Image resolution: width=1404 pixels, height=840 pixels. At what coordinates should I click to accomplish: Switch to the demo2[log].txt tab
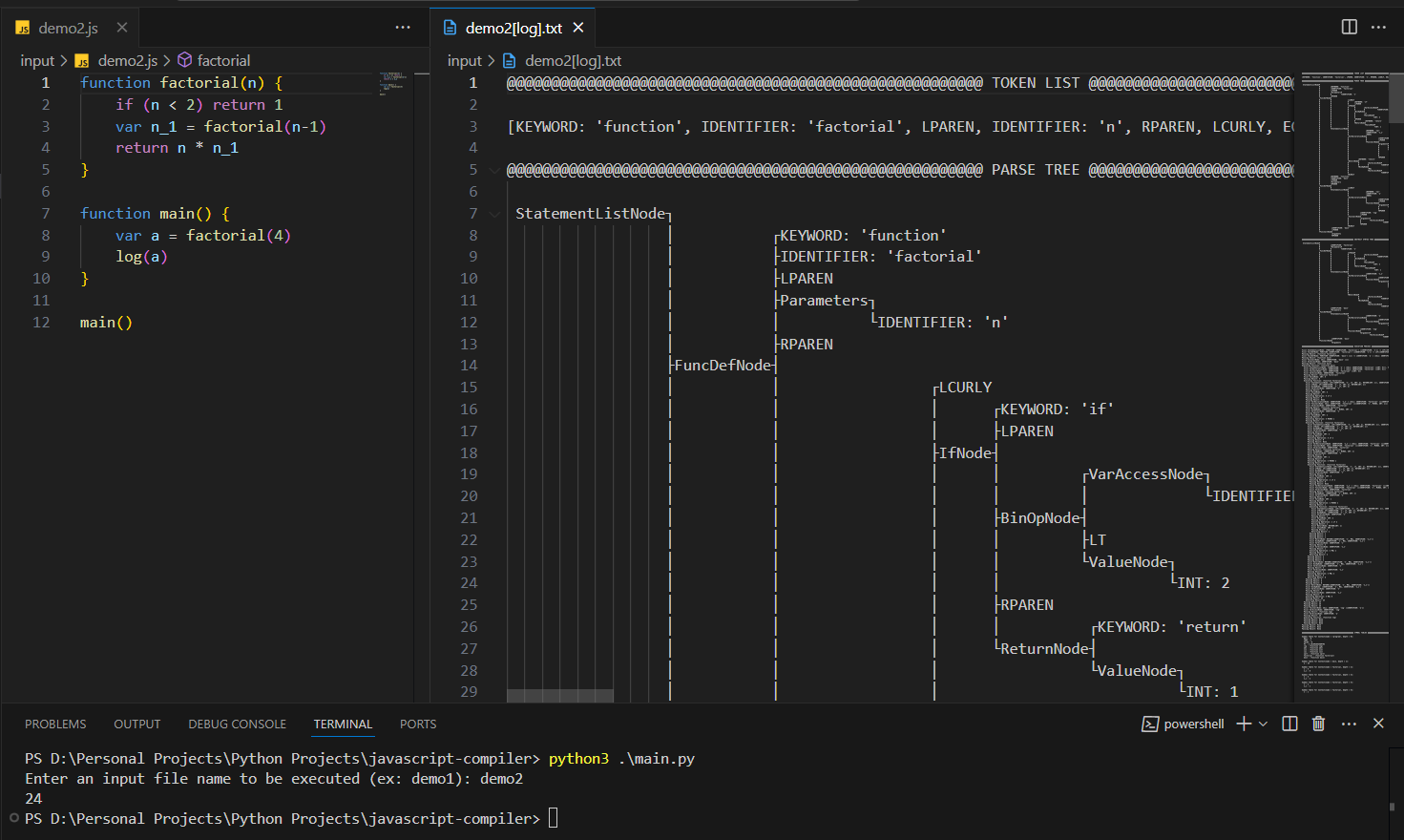point(513,28)
